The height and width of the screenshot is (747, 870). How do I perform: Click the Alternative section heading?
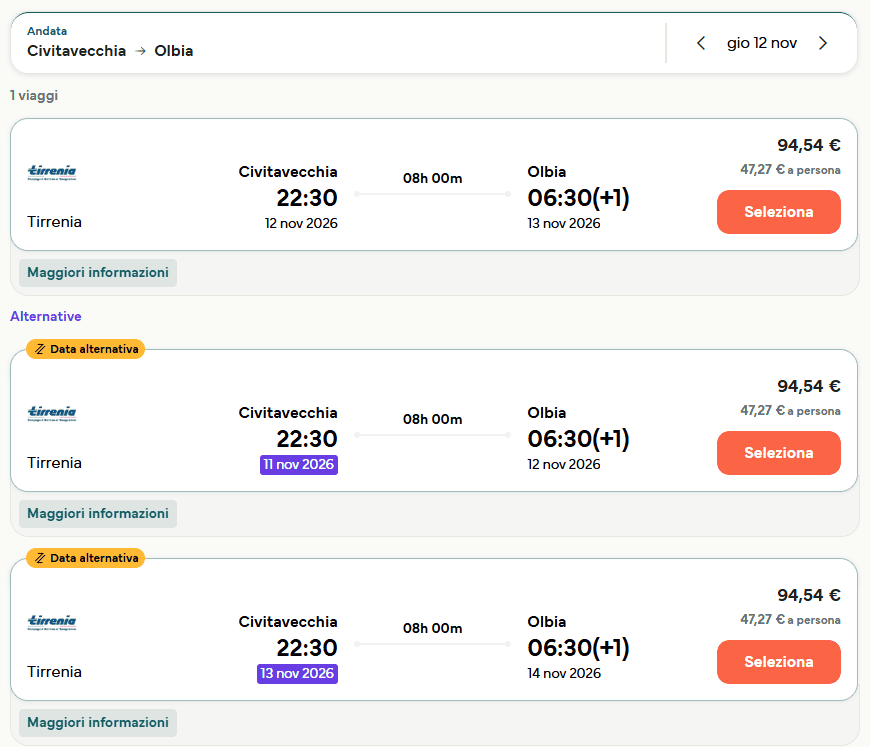45,316
